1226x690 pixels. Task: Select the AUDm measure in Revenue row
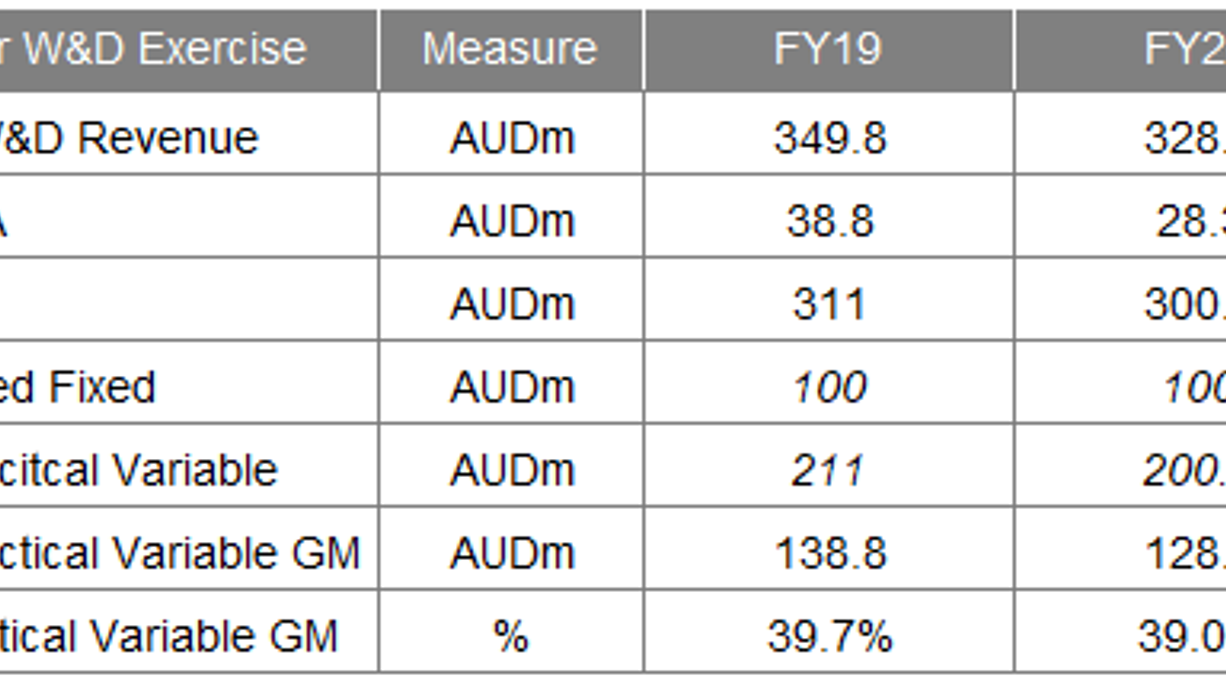point(511,137)
